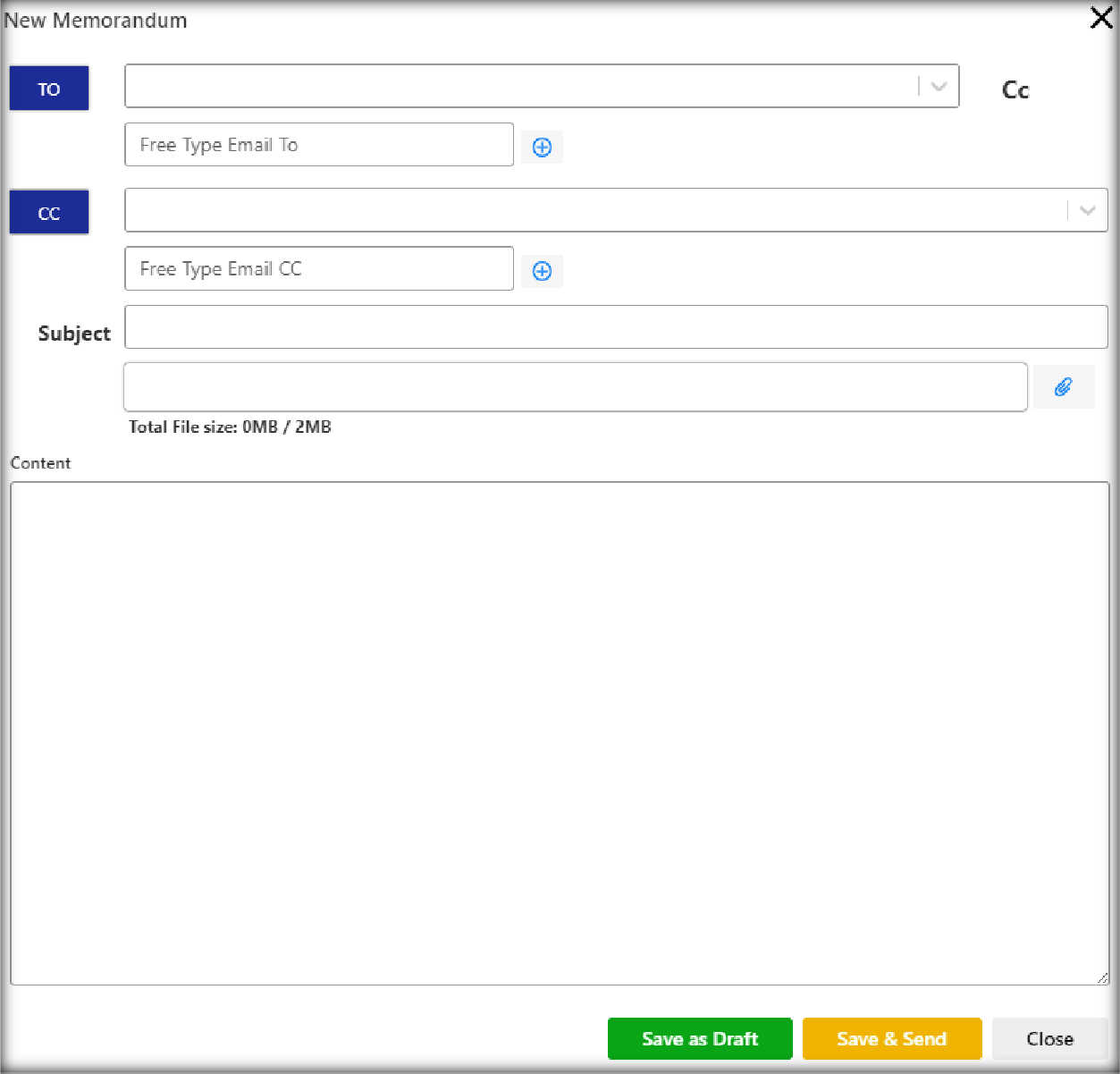Close the dialog with the X icon
This screenshot has width=1120, height=1074.
click(x=1101, y=18)
